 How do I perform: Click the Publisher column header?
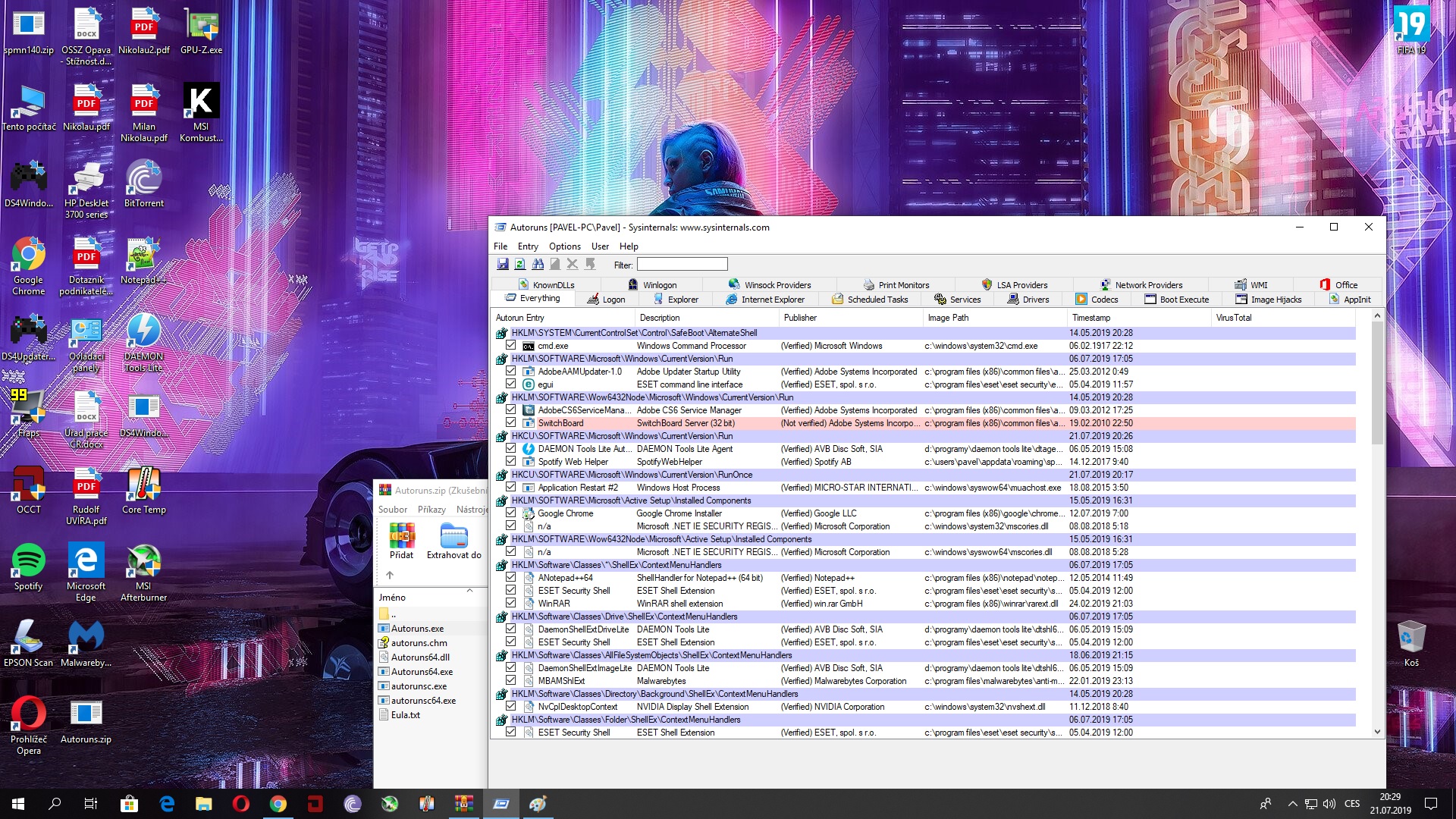[x=800, y=318]
